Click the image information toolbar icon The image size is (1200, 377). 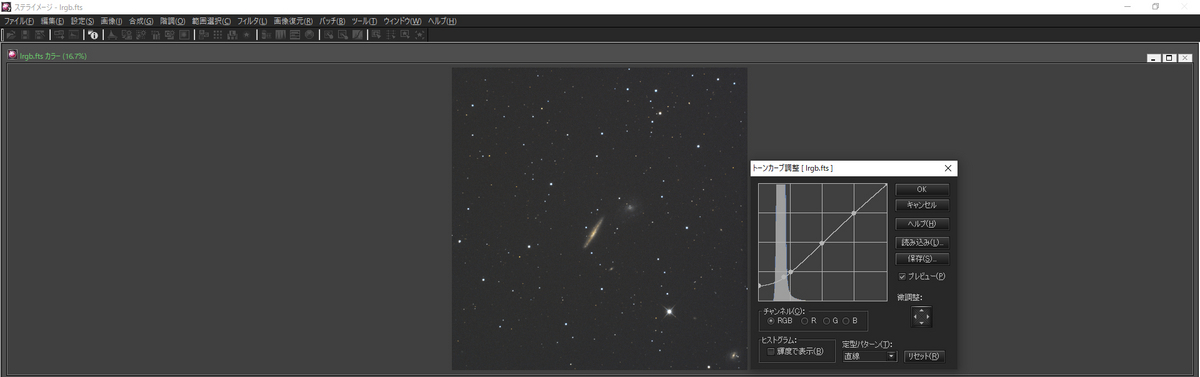94,35
